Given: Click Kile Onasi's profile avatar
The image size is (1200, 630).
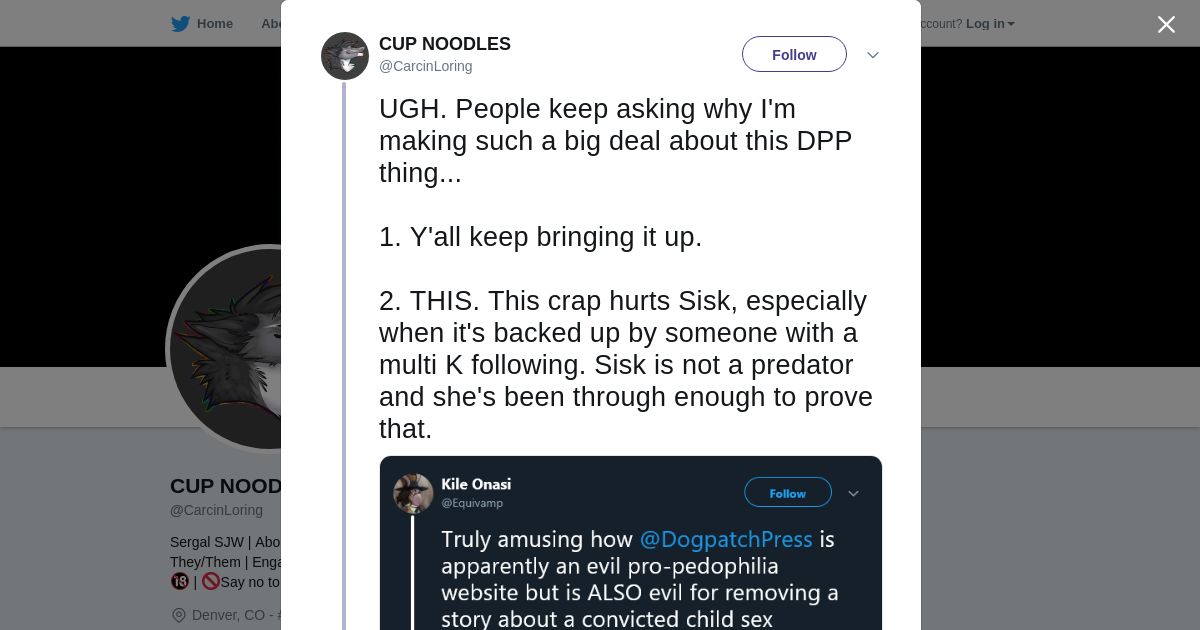Looking at the screenshot, I should tap(413, 493).
